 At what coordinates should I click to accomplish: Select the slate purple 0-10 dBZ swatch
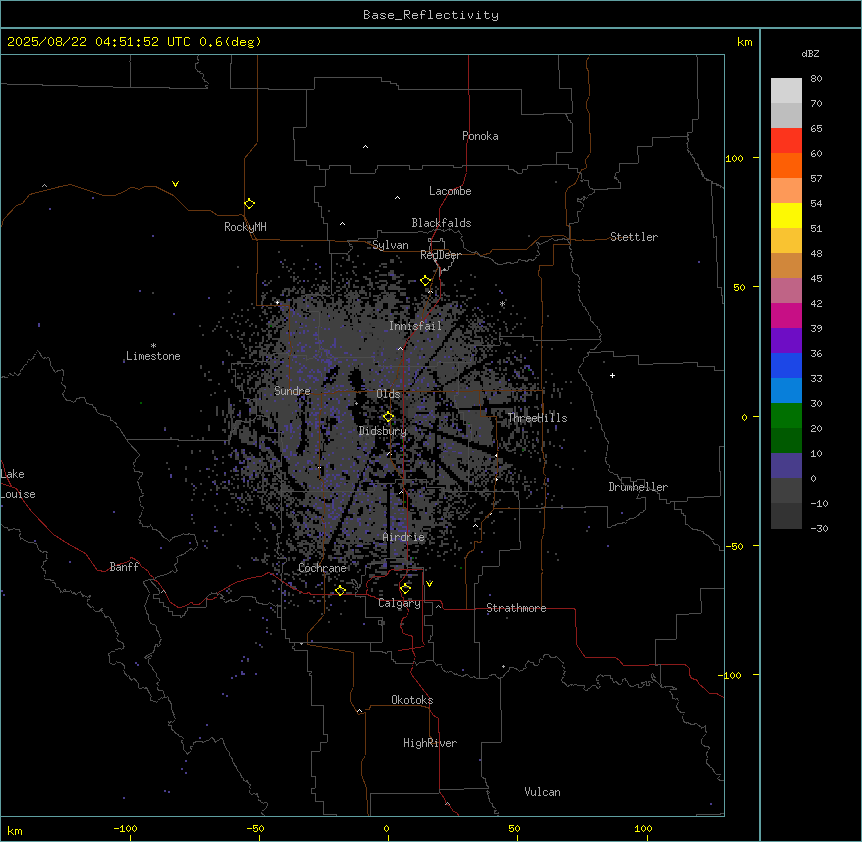(786, 466)
